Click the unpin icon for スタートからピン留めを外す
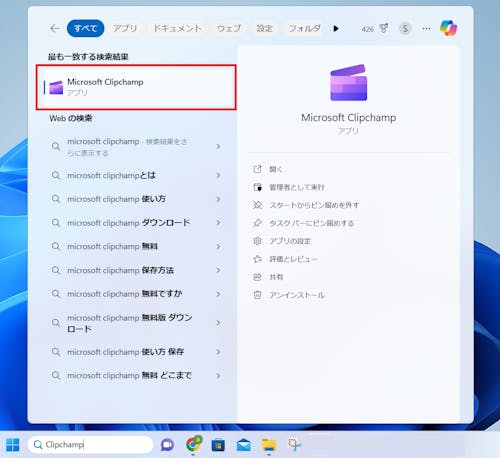This screenshot has height=458, width=500. (x=257, y=205)
